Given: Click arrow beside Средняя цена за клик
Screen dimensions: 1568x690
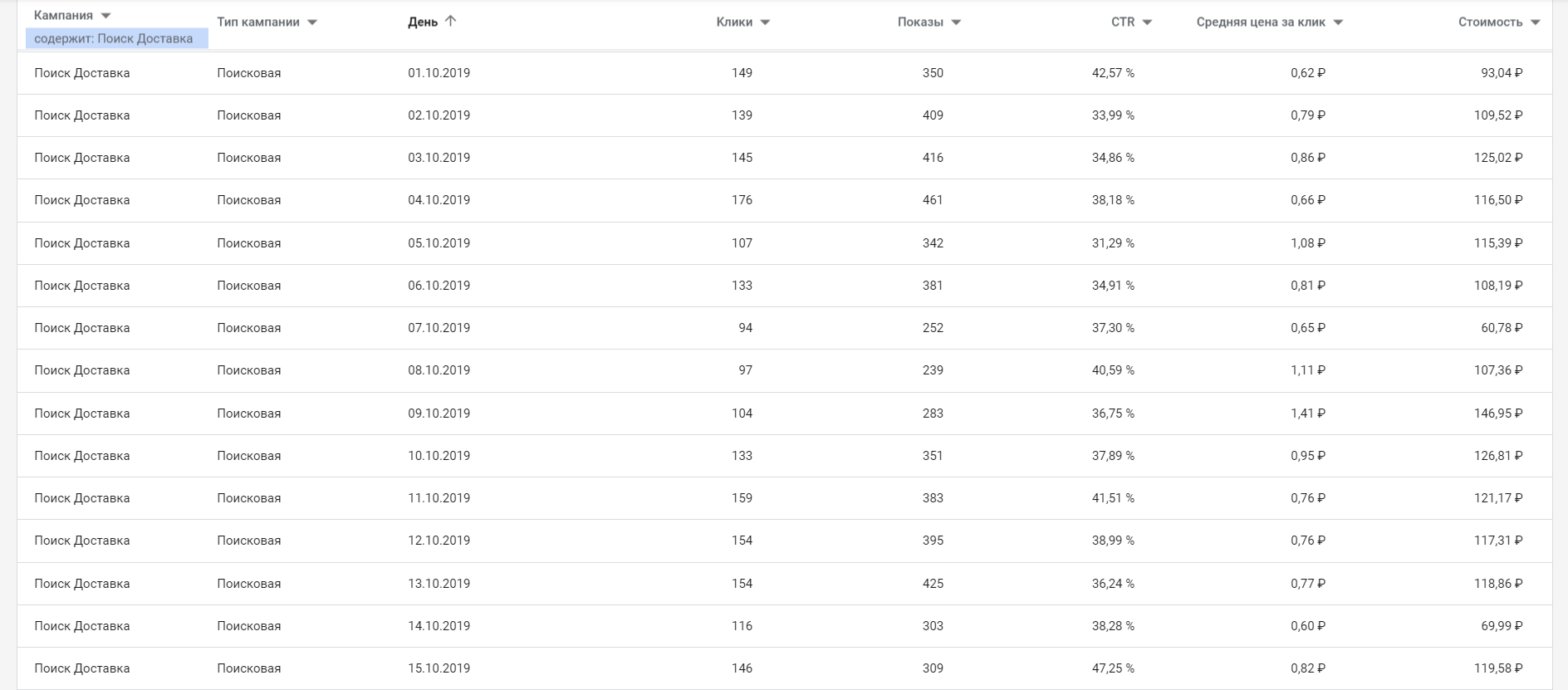Looking at the screenshot, I should click(x=1338, y=22).
